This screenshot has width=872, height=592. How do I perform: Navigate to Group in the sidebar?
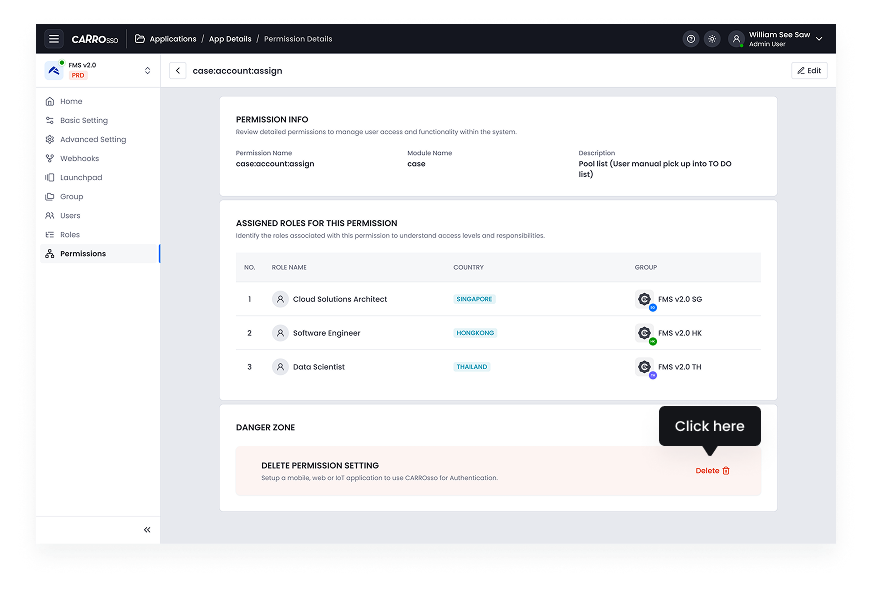[71, 197]
